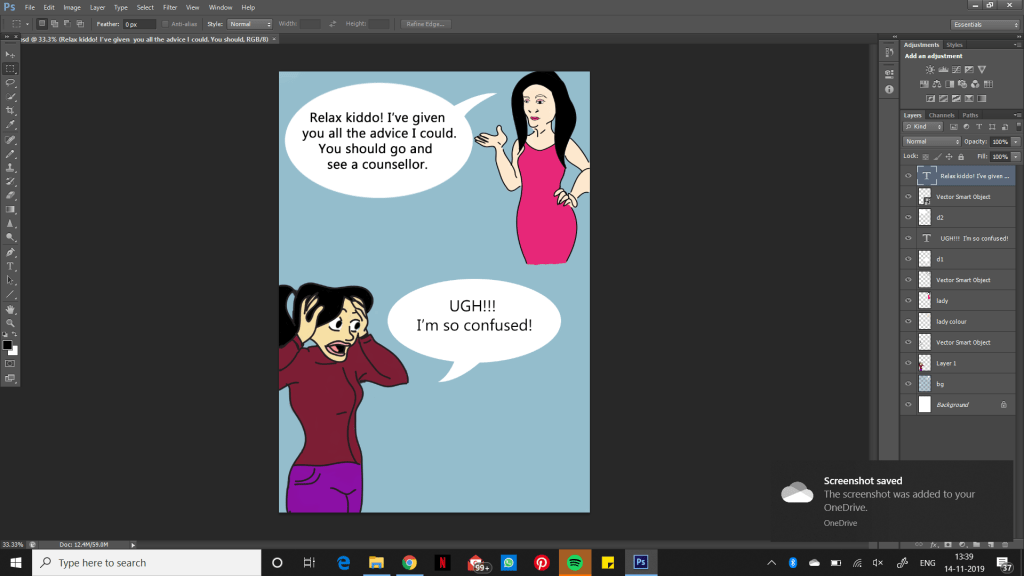Expand the Essentials workspace dropdown
The width and height of the screenshot is (1024, 576).
(984, 23)
